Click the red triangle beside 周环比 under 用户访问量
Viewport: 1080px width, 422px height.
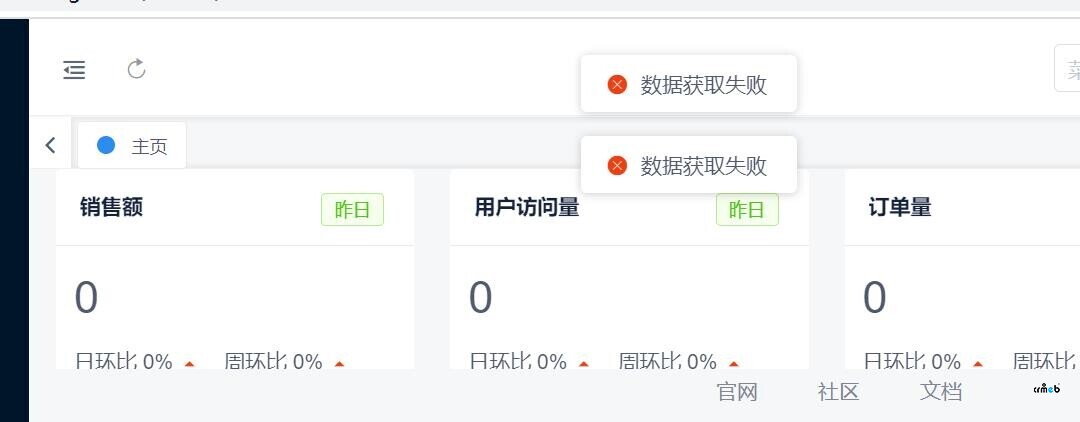pyautogui.click(x=734, y=363)
